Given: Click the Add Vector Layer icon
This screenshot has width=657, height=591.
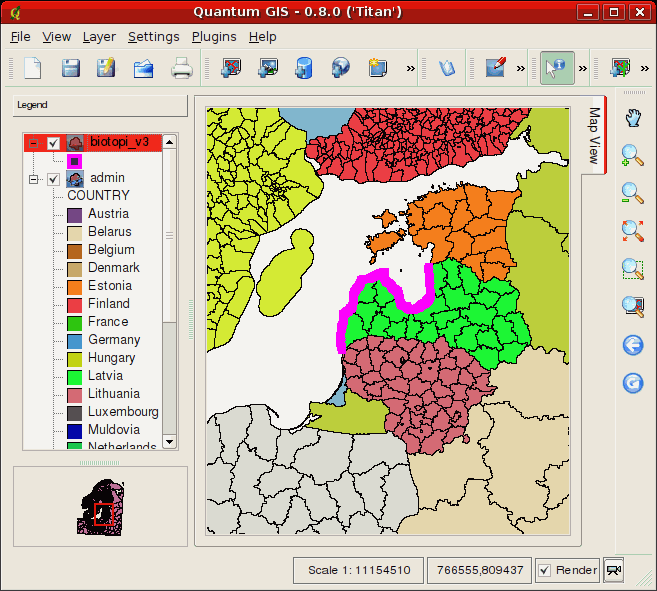Looking at the screenshot, I should [231, 68].
